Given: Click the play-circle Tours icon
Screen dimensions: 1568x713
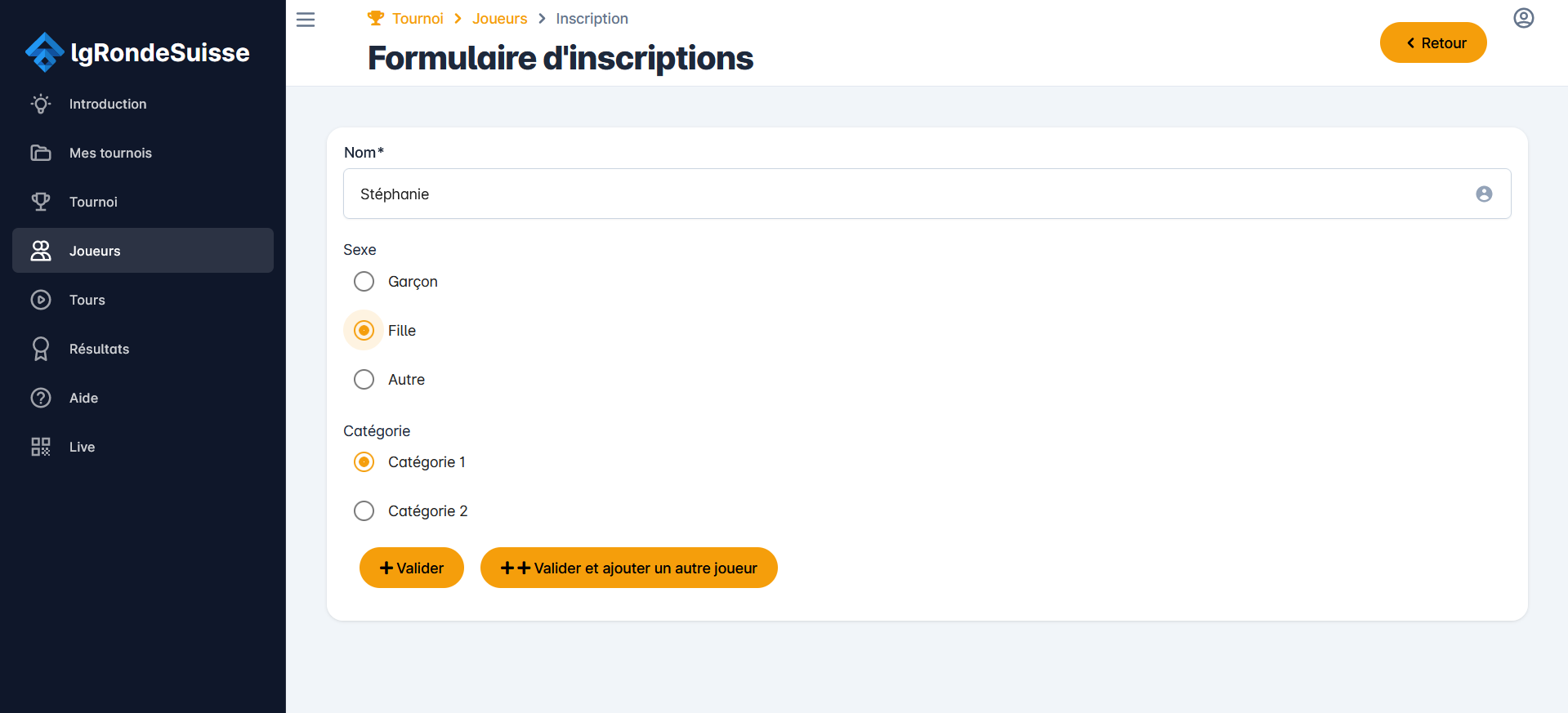Looking at the screenshot, I should click(x=41, y=300).
